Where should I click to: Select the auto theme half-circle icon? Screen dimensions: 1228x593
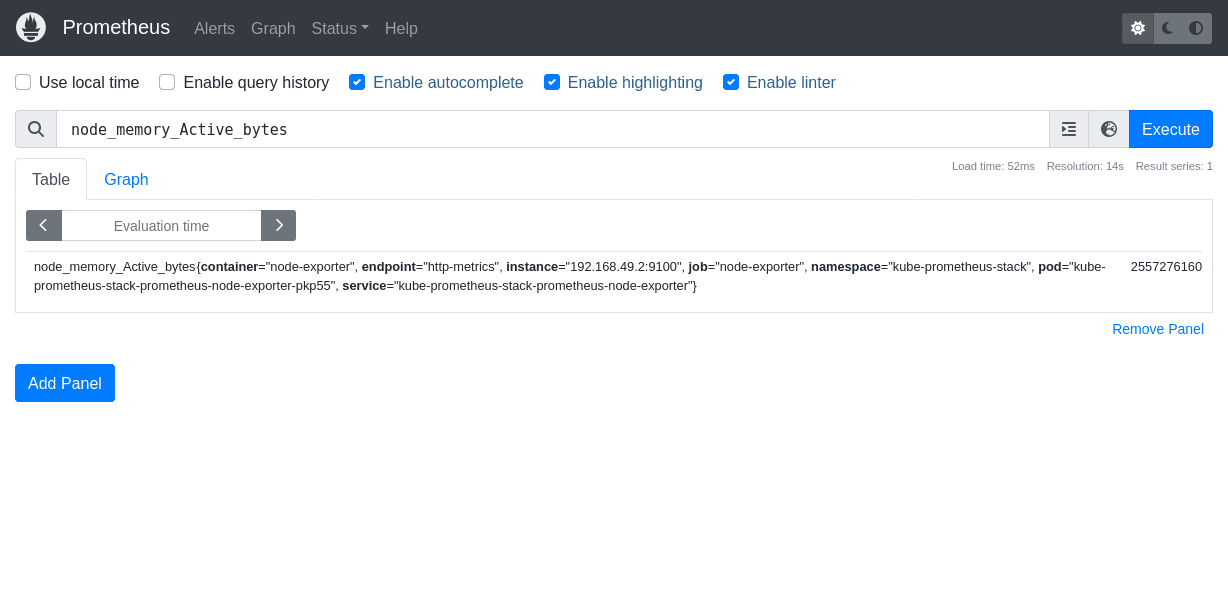click(x=1196, y=28)
